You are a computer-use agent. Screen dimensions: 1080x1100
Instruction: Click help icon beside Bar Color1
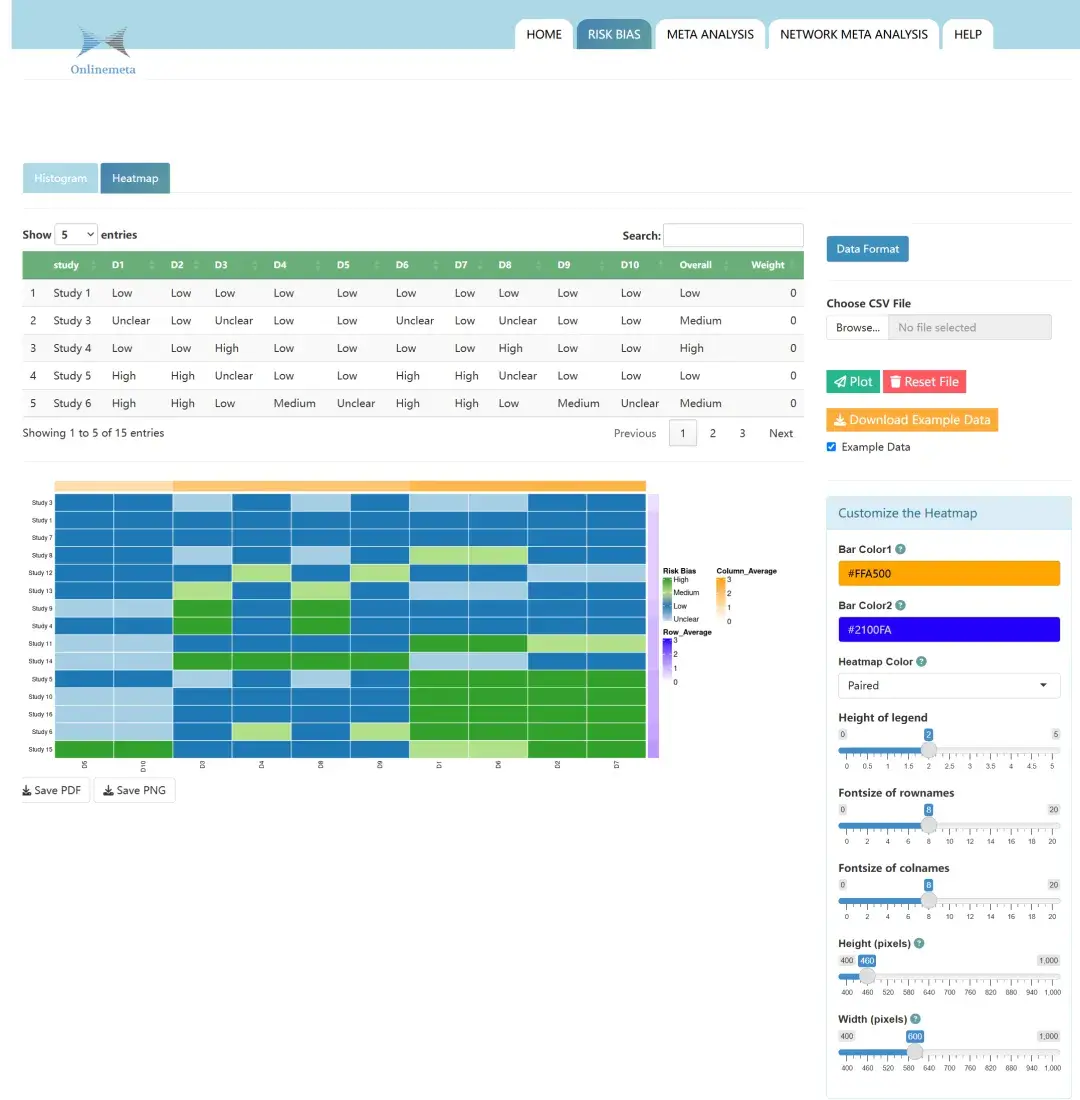(900, 549)
